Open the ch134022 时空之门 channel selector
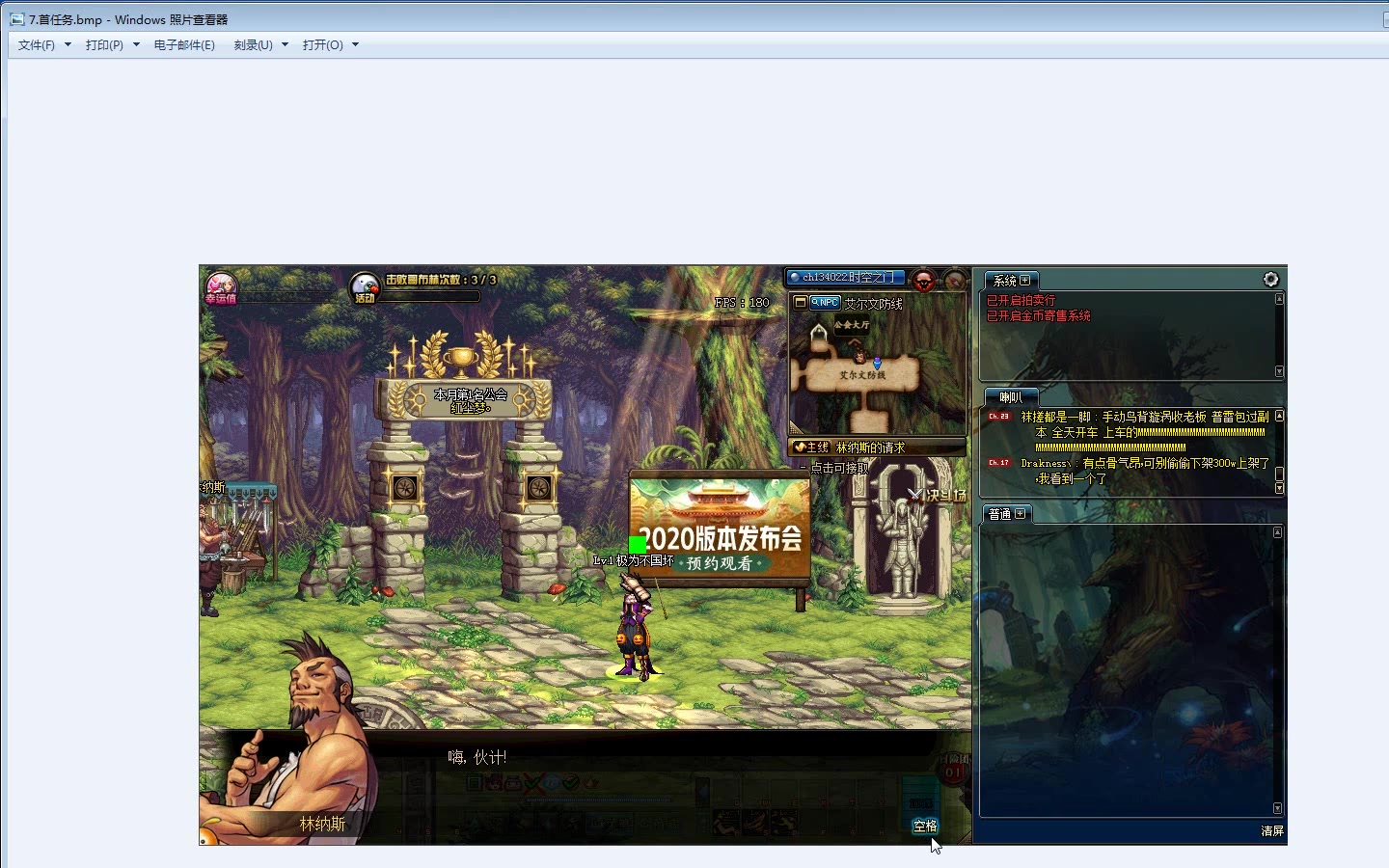Image resolution: width=1389 pixels, height=868 pixels. 846,277
